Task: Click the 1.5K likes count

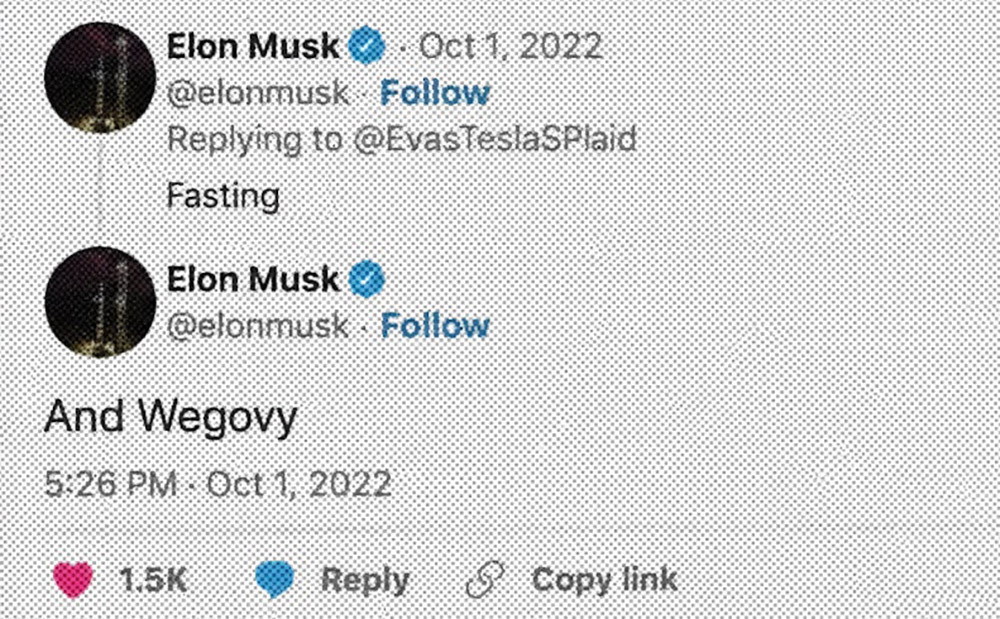Action: coord(153,580)
